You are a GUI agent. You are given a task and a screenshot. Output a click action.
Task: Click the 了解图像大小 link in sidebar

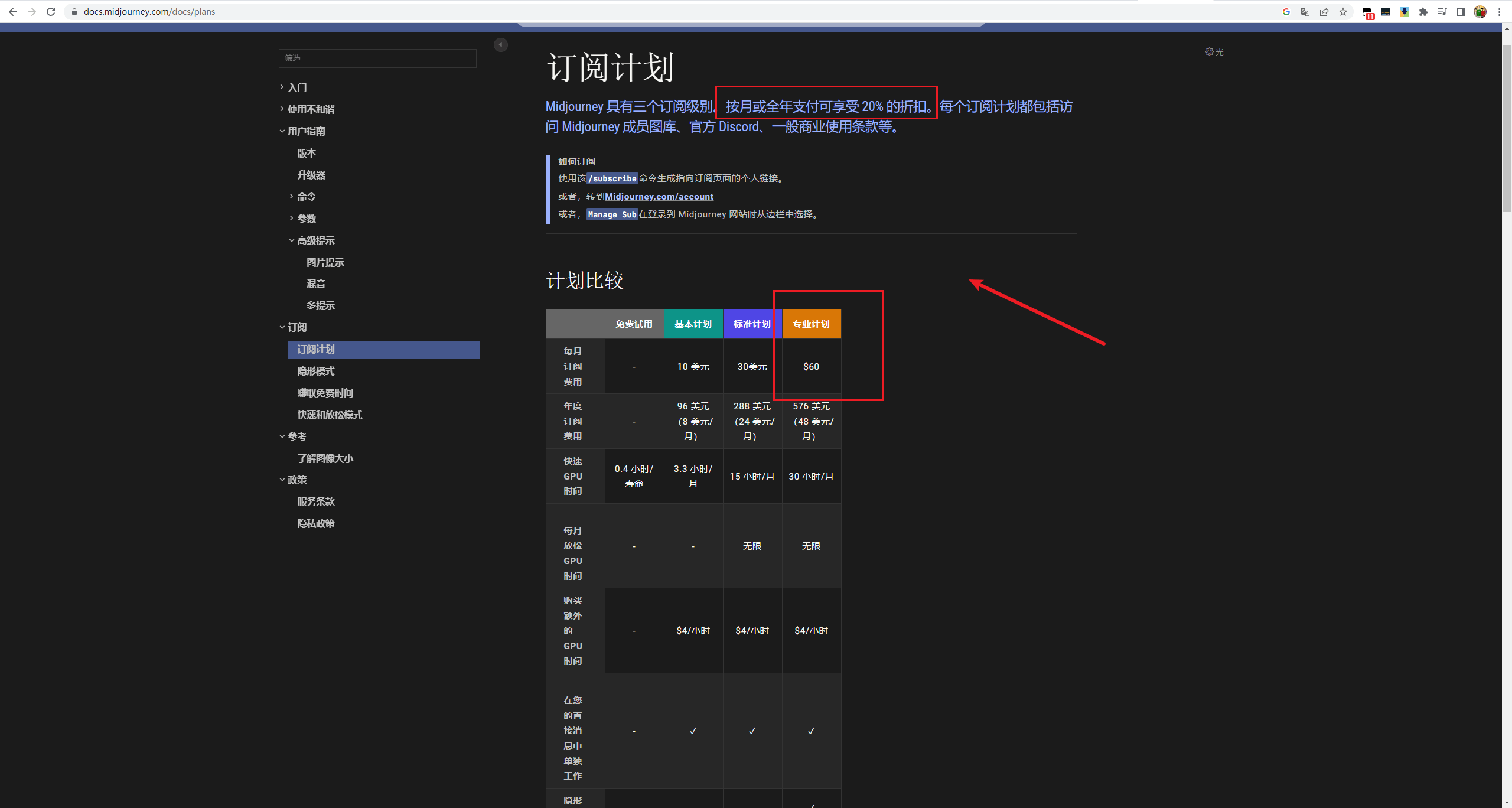click(328, 458)
